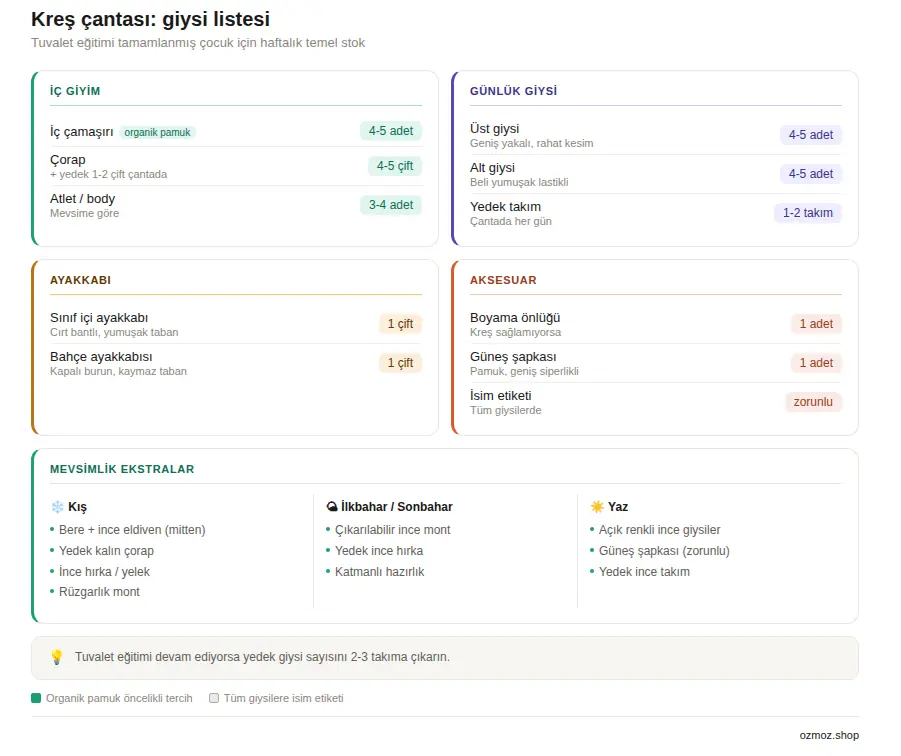Select the 'zorunlu' badge for İsim etiketi
The height and width of the screenshot is (756, 901).
click(x=813, y=402)
